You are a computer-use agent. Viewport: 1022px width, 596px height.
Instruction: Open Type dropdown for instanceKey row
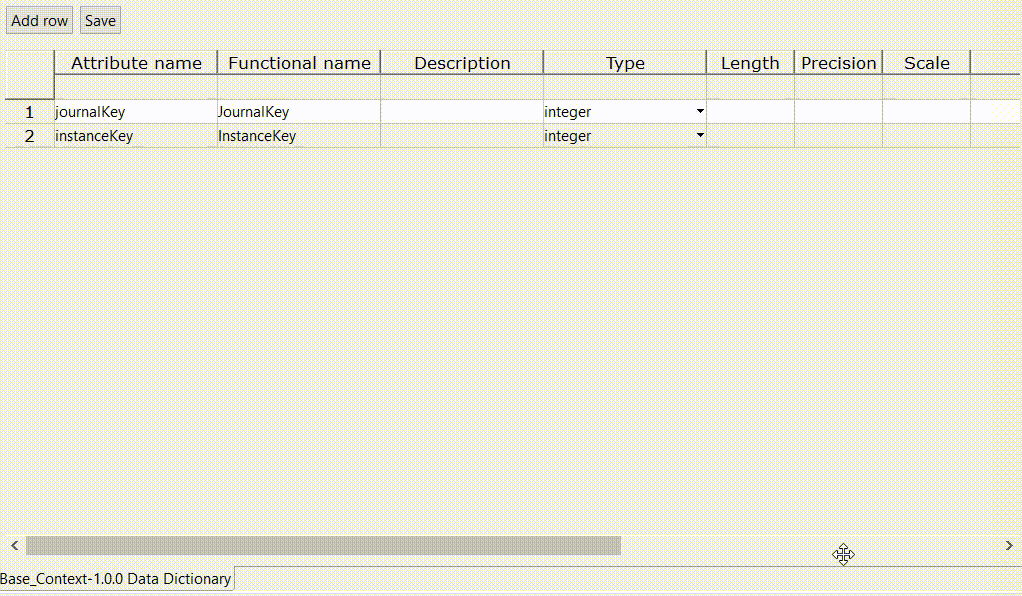(700, 136)
